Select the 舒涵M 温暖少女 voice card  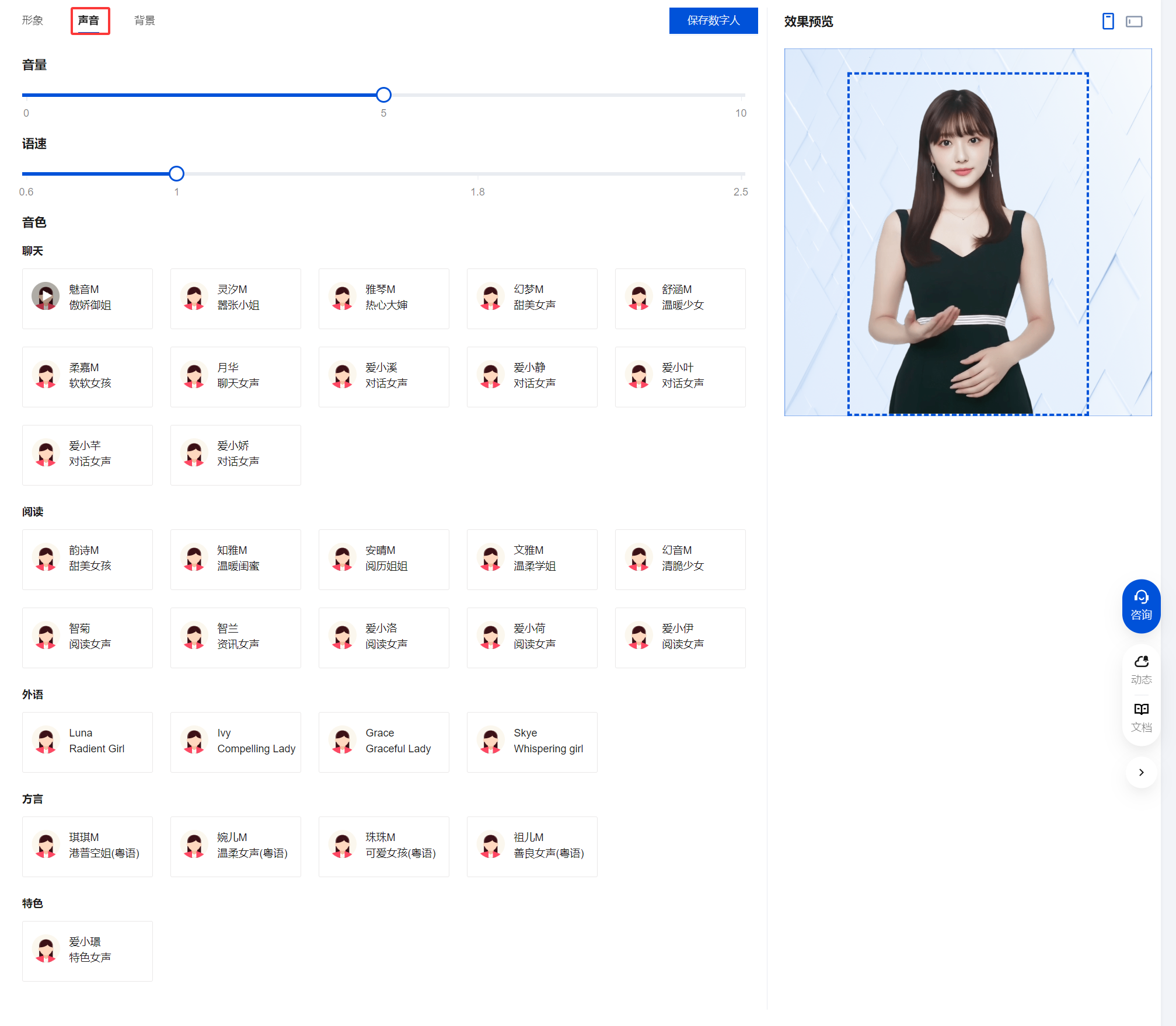(x=680, y=298)
